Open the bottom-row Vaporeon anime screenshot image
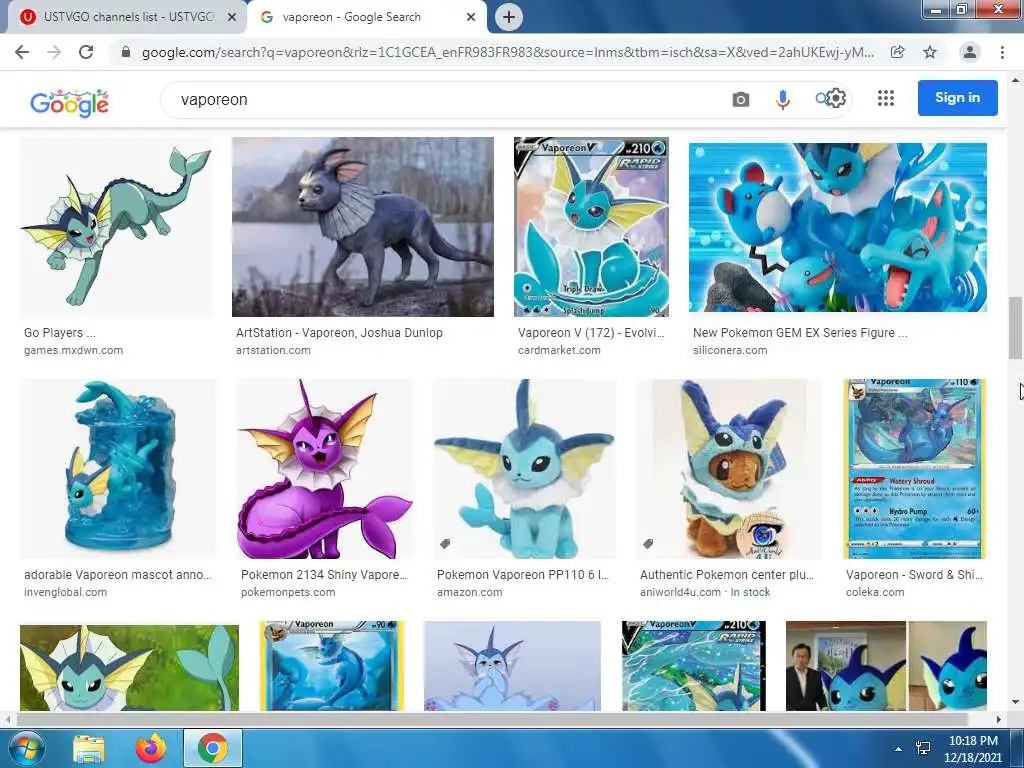The width and height of the screenshot is (1024, 768). pyautogui.click(x=129, y=667)
